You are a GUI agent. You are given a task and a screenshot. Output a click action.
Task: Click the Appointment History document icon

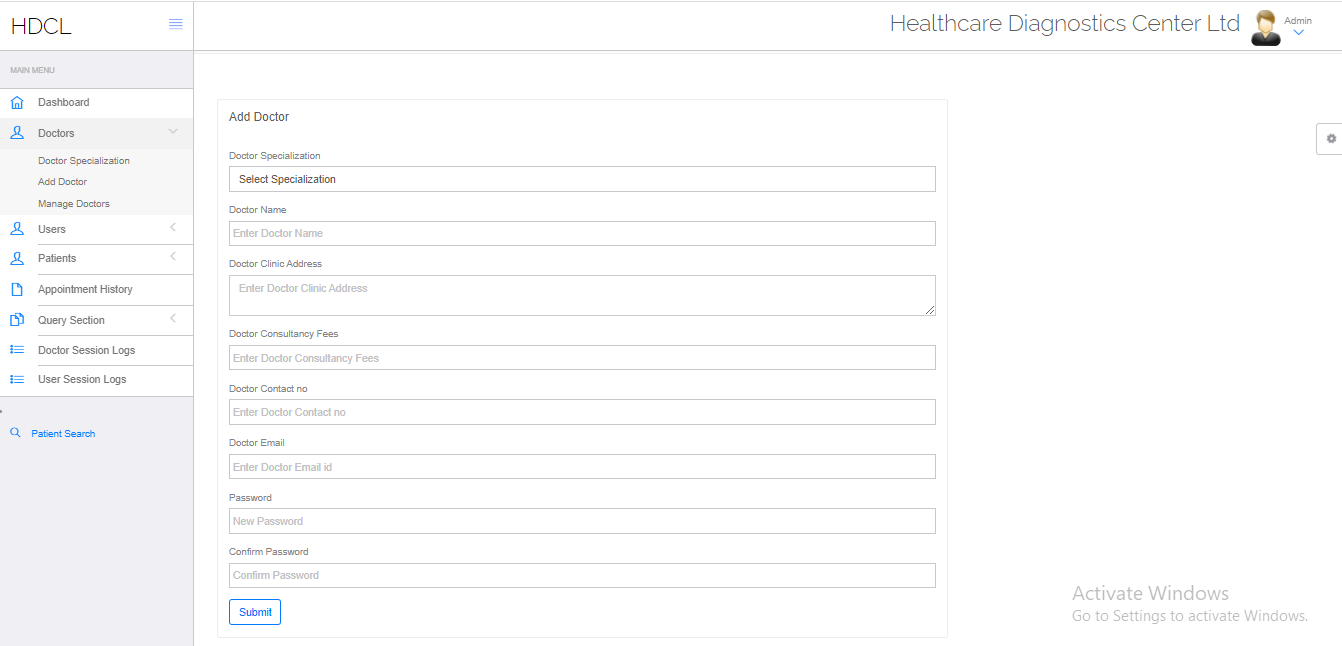tap(16, 289)
